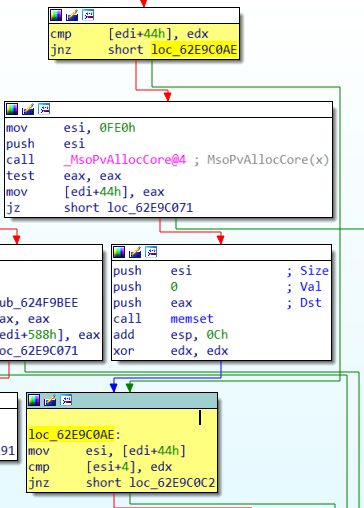This screenshot has width=364, height=508.
Task: Click the pencil edit icon in the memset block
Action: coord(135,252)
